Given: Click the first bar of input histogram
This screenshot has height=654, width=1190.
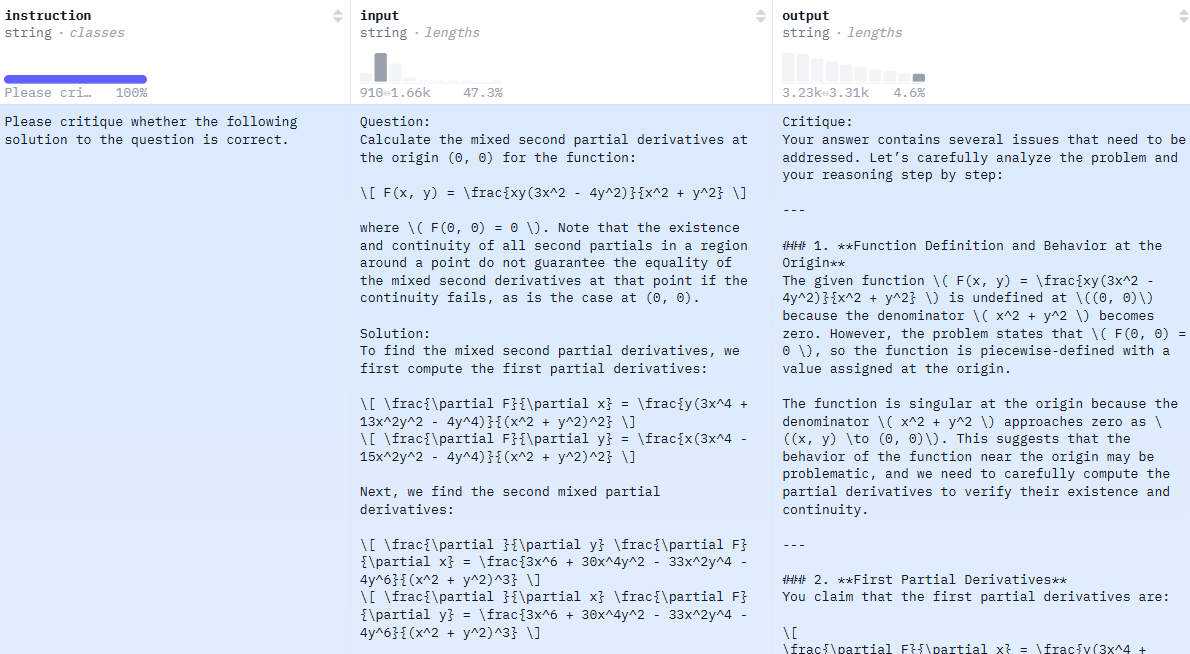Looking at the screenshot, I should (366, 77).
